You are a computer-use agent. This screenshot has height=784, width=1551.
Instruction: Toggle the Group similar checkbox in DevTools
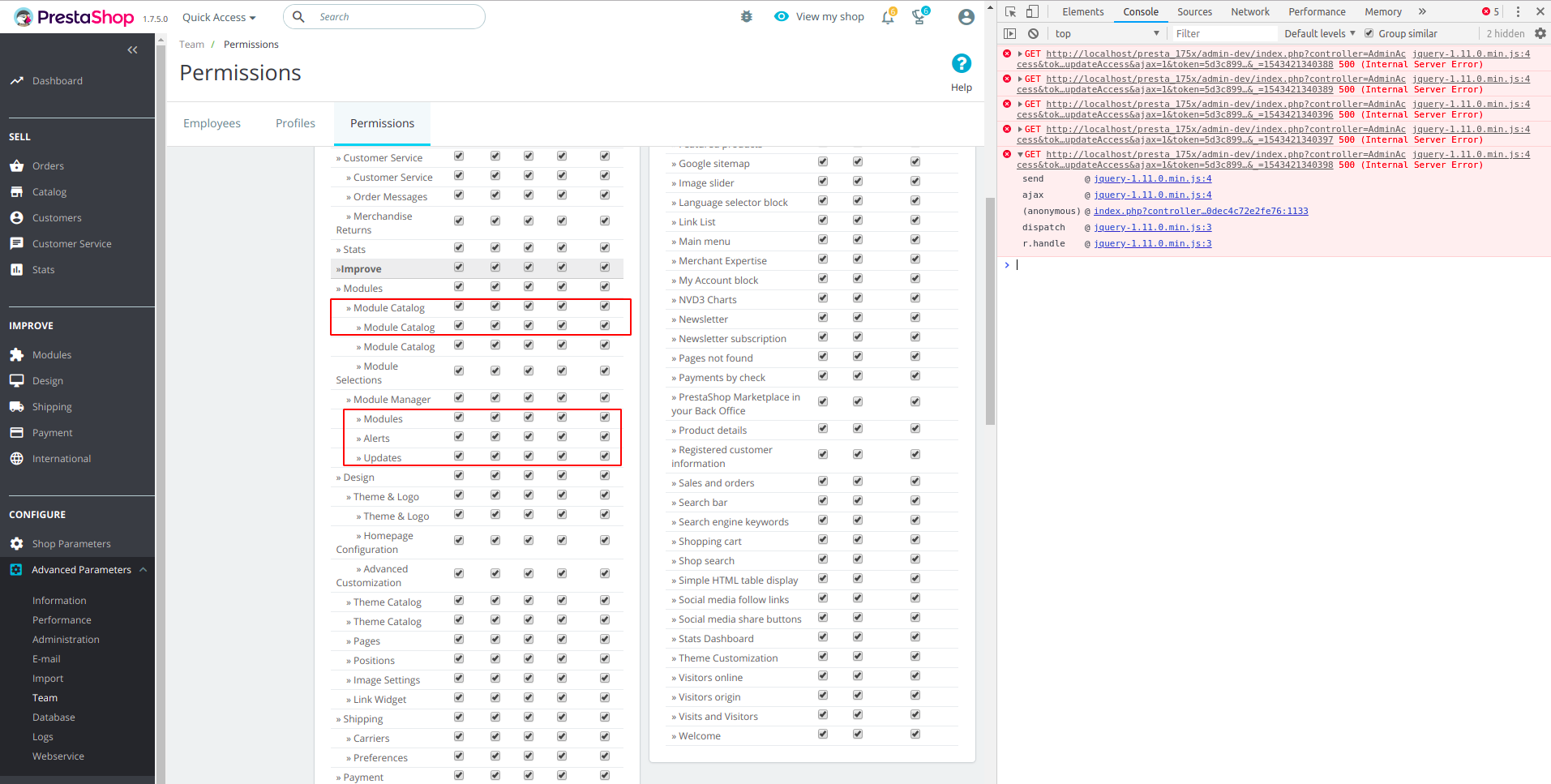[1369, 33]
